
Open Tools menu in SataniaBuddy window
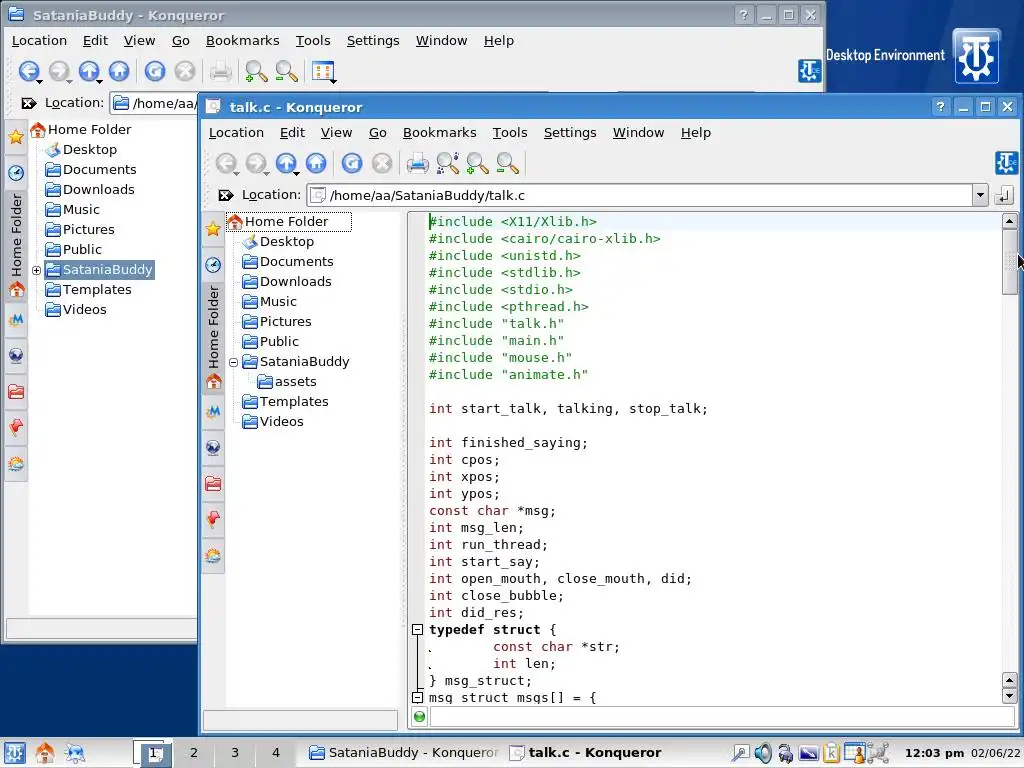[x=313, y=40]
